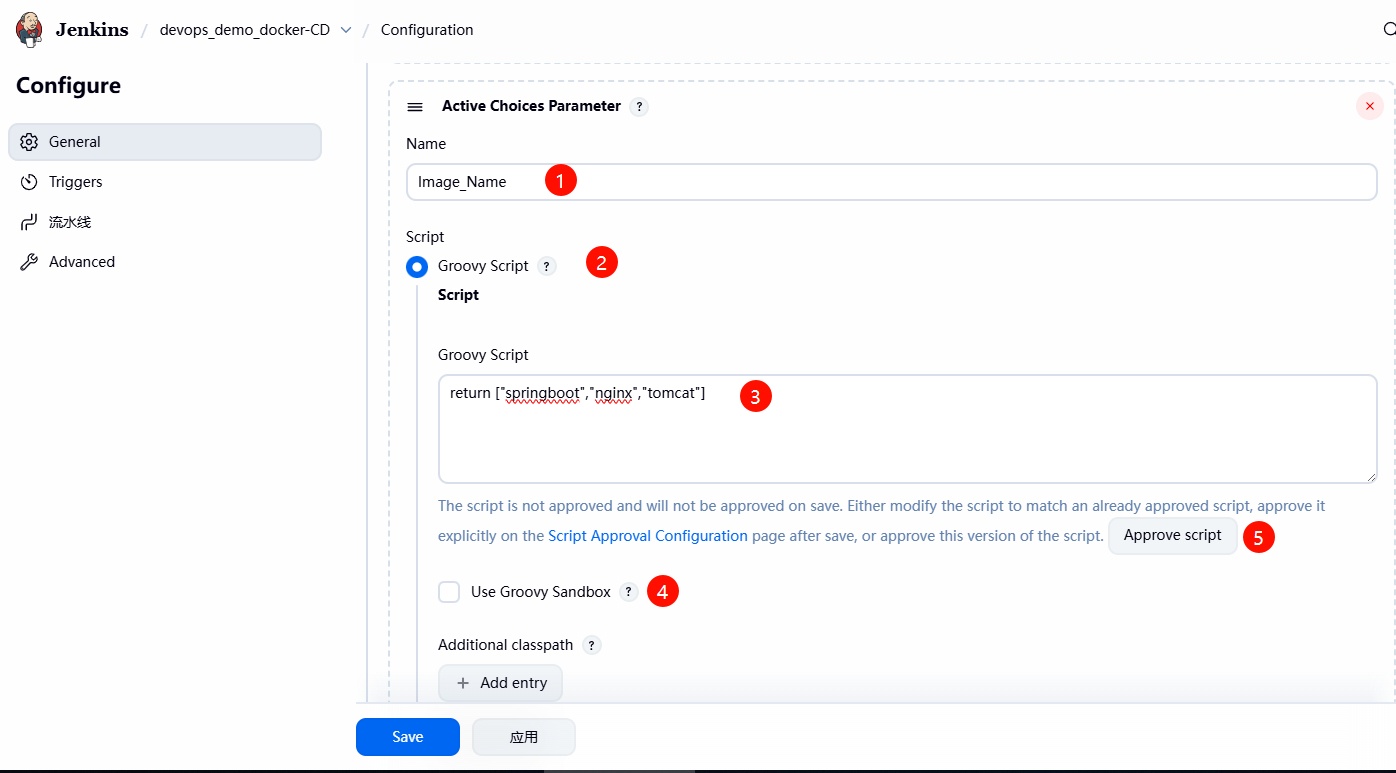The width and height of the screenshot is (1396, 773).
Task: Remove the Active Choices Parameter with red X
Action: point(1369,106)
